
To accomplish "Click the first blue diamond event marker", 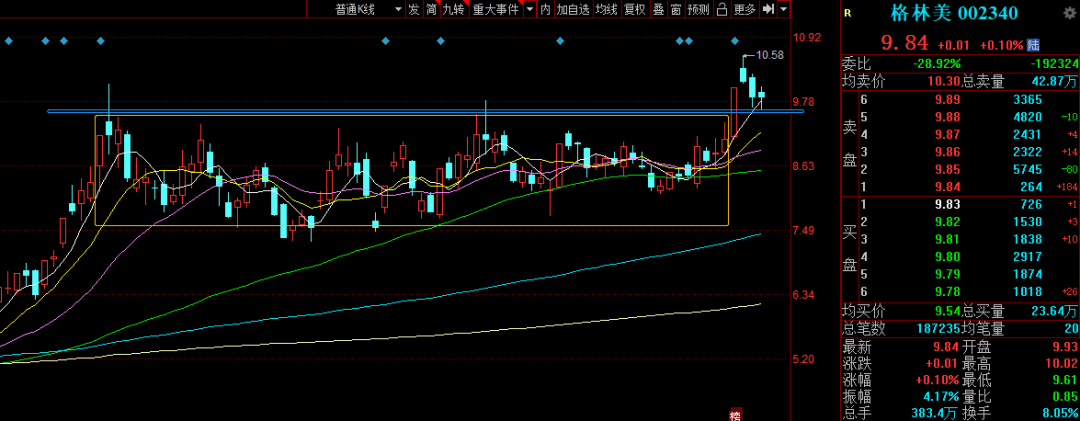I will (x=9, y=41).
